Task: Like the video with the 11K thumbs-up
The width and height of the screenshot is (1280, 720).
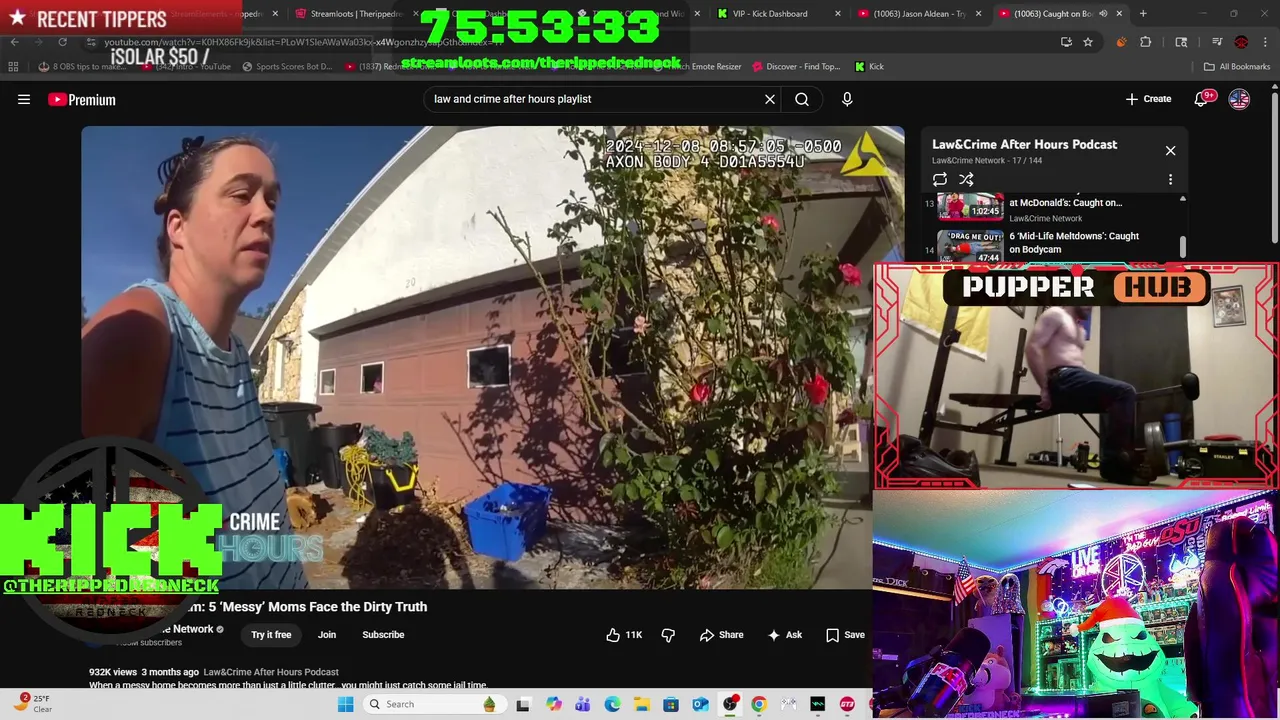Action: tap(624, 635)
